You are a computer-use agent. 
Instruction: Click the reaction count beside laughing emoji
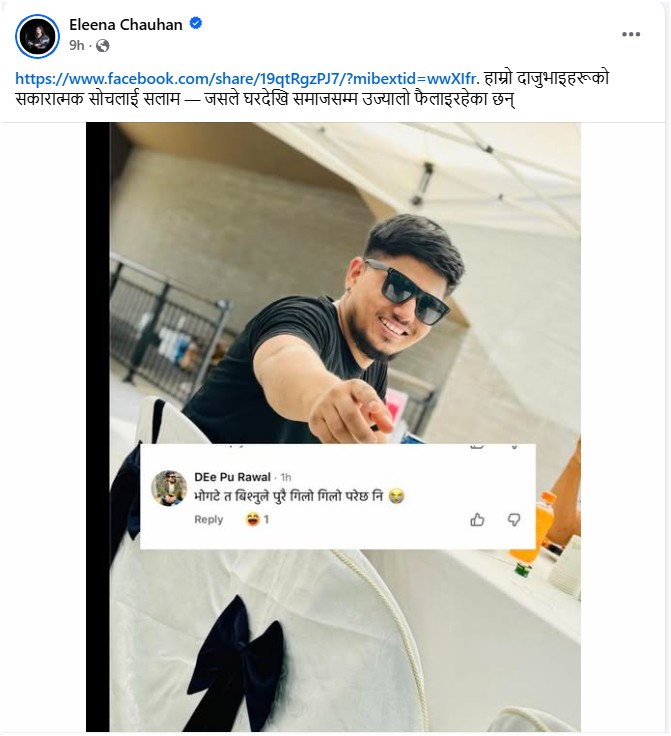(x=267, y=520)
